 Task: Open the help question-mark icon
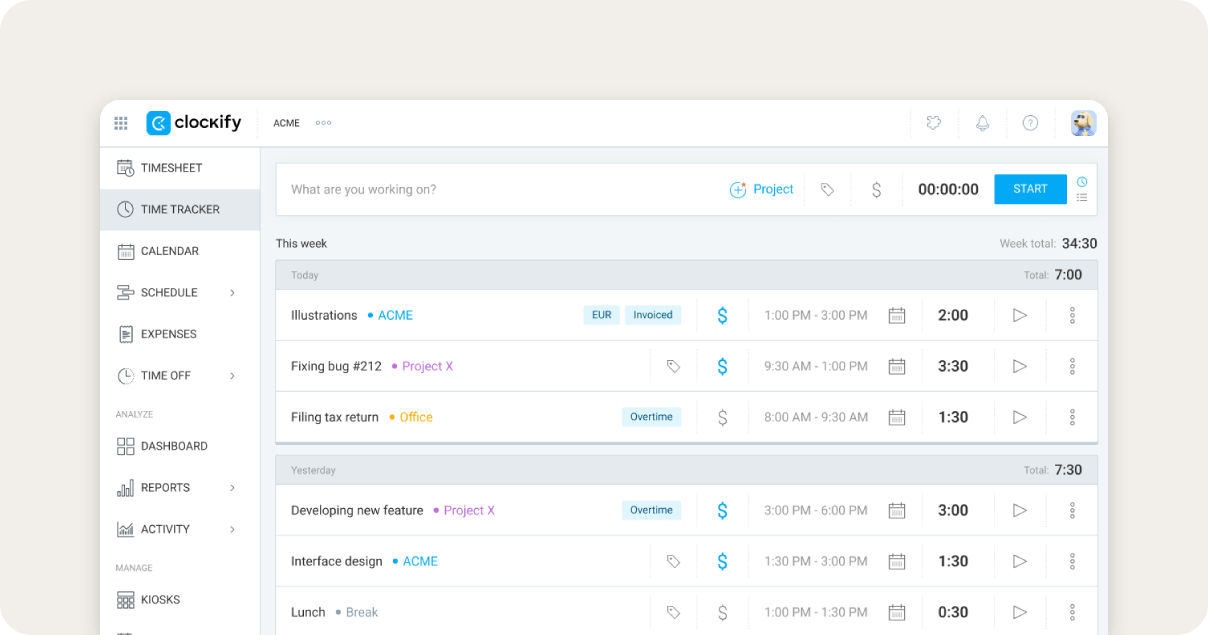(1030, 123)
